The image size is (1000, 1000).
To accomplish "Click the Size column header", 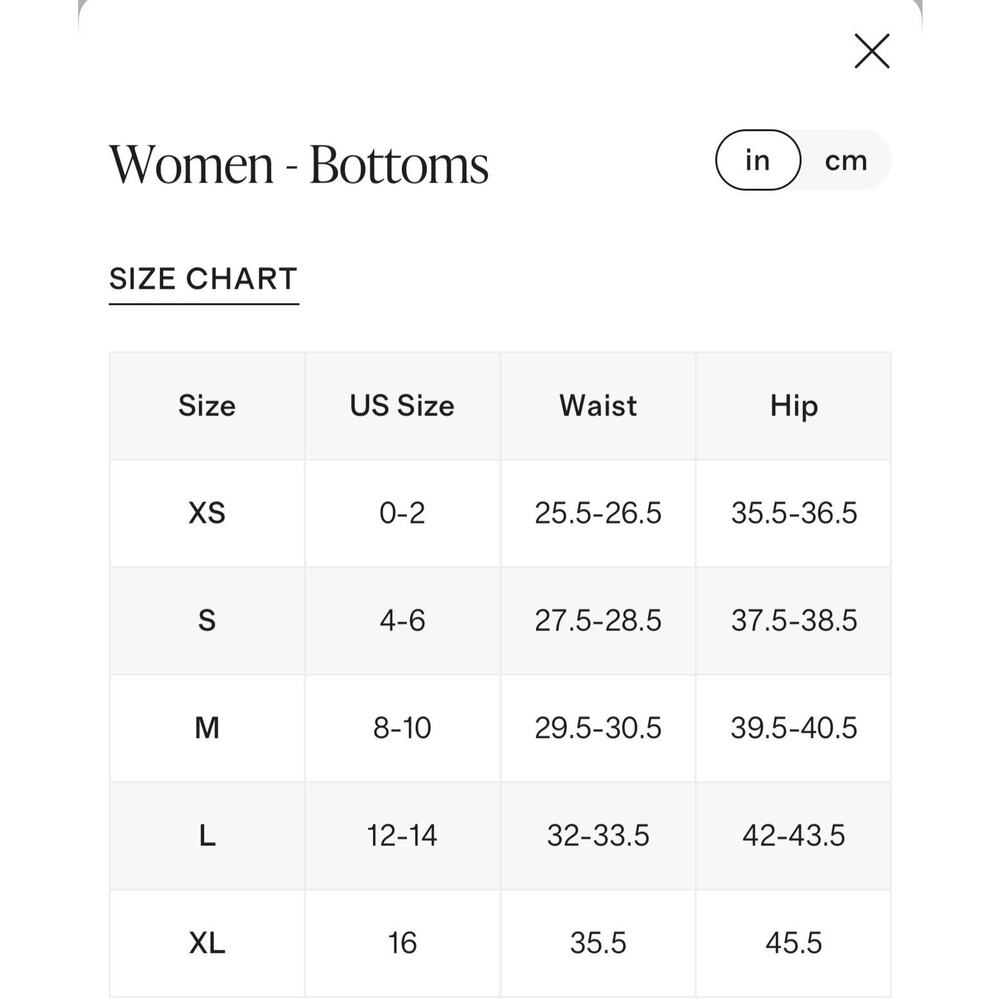I will coord(207,406).
